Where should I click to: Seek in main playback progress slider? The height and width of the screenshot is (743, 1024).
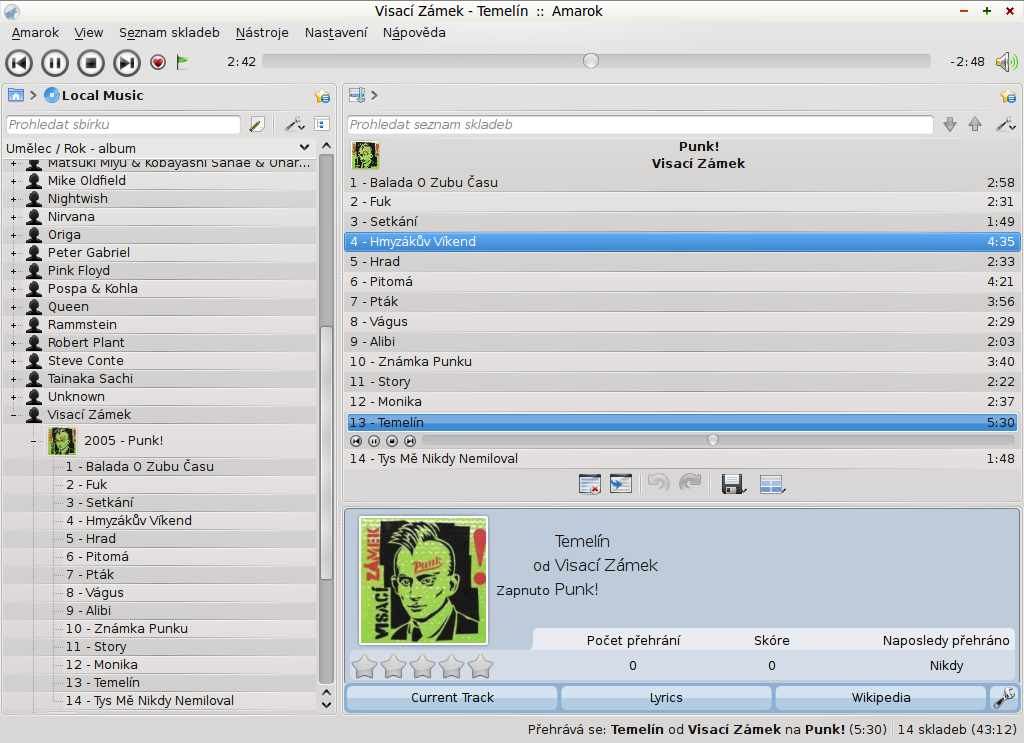click(x=596, y=61)
